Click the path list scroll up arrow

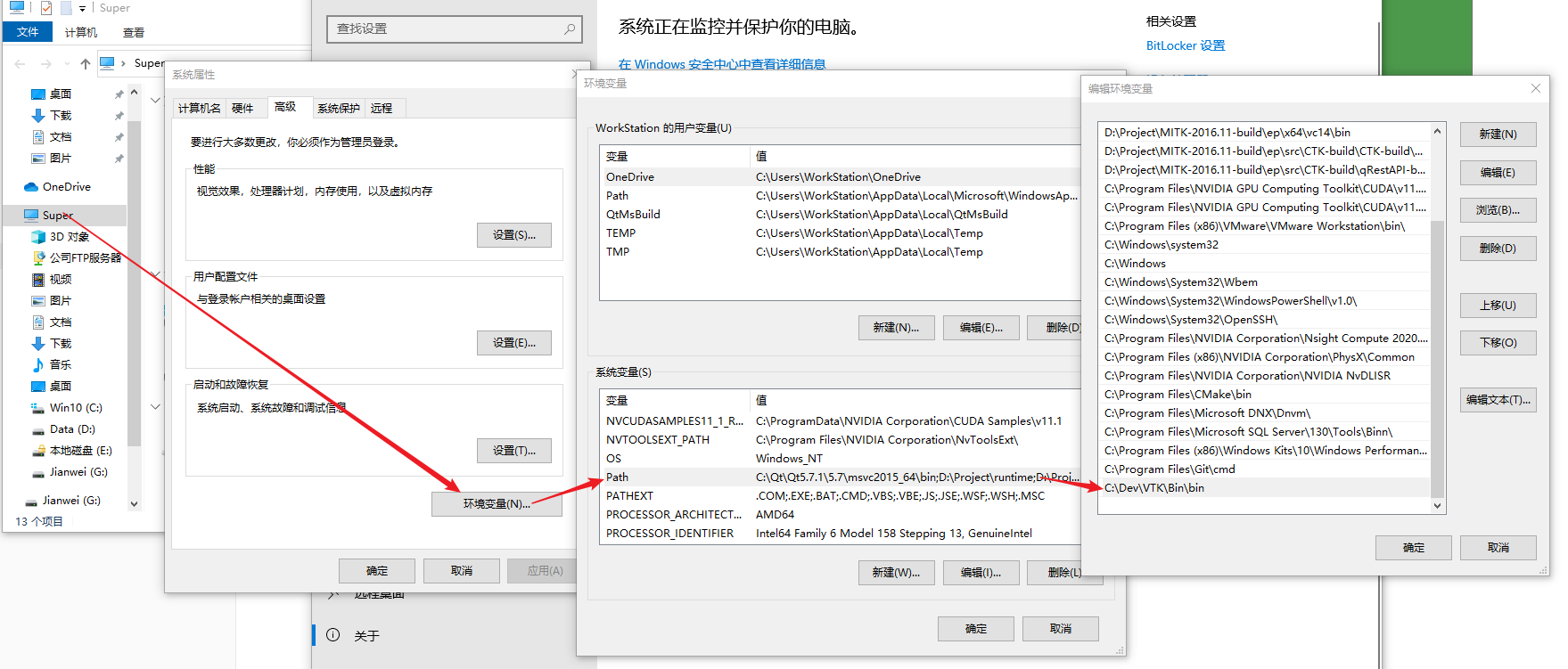[1437, 131]
